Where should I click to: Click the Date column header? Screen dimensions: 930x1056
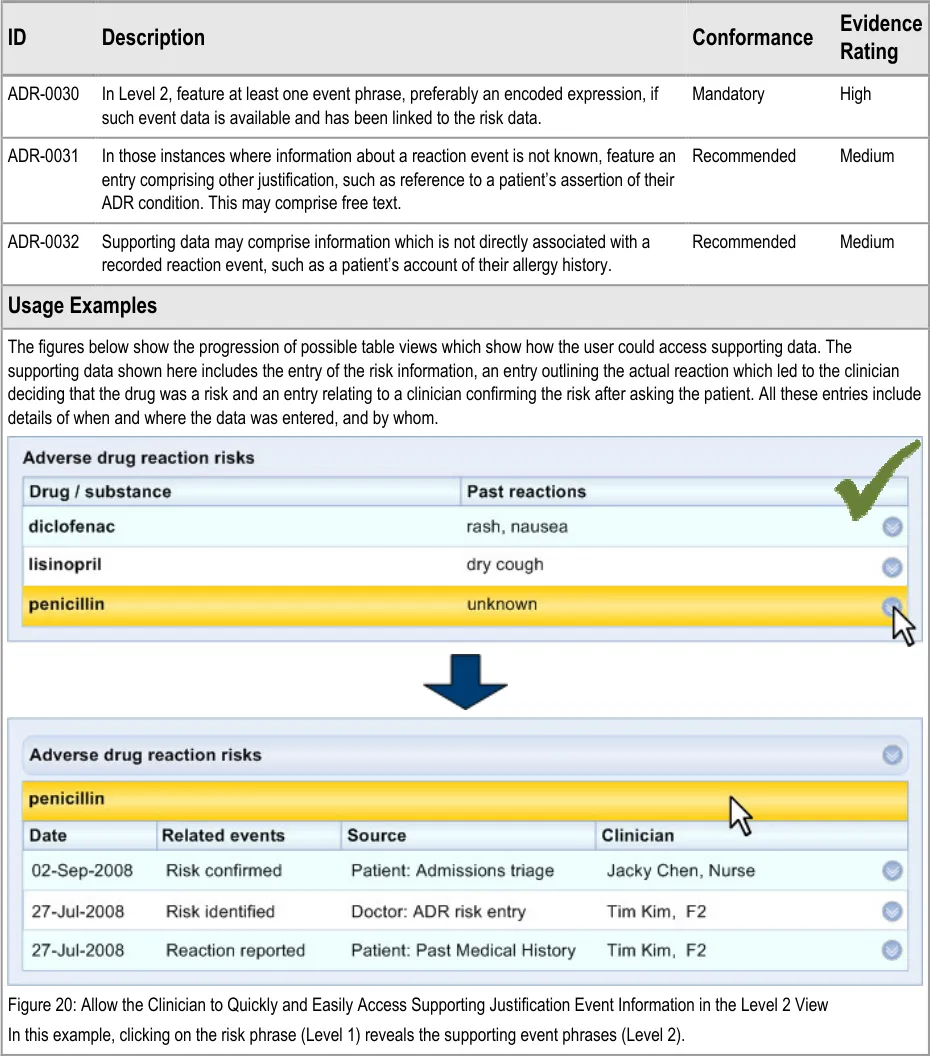(x=48, y=836)
